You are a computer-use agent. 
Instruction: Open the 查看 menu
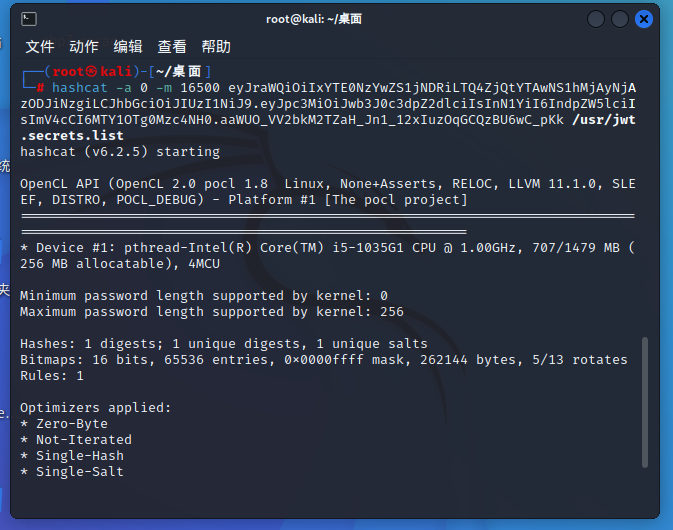click(x=172, y=46)
